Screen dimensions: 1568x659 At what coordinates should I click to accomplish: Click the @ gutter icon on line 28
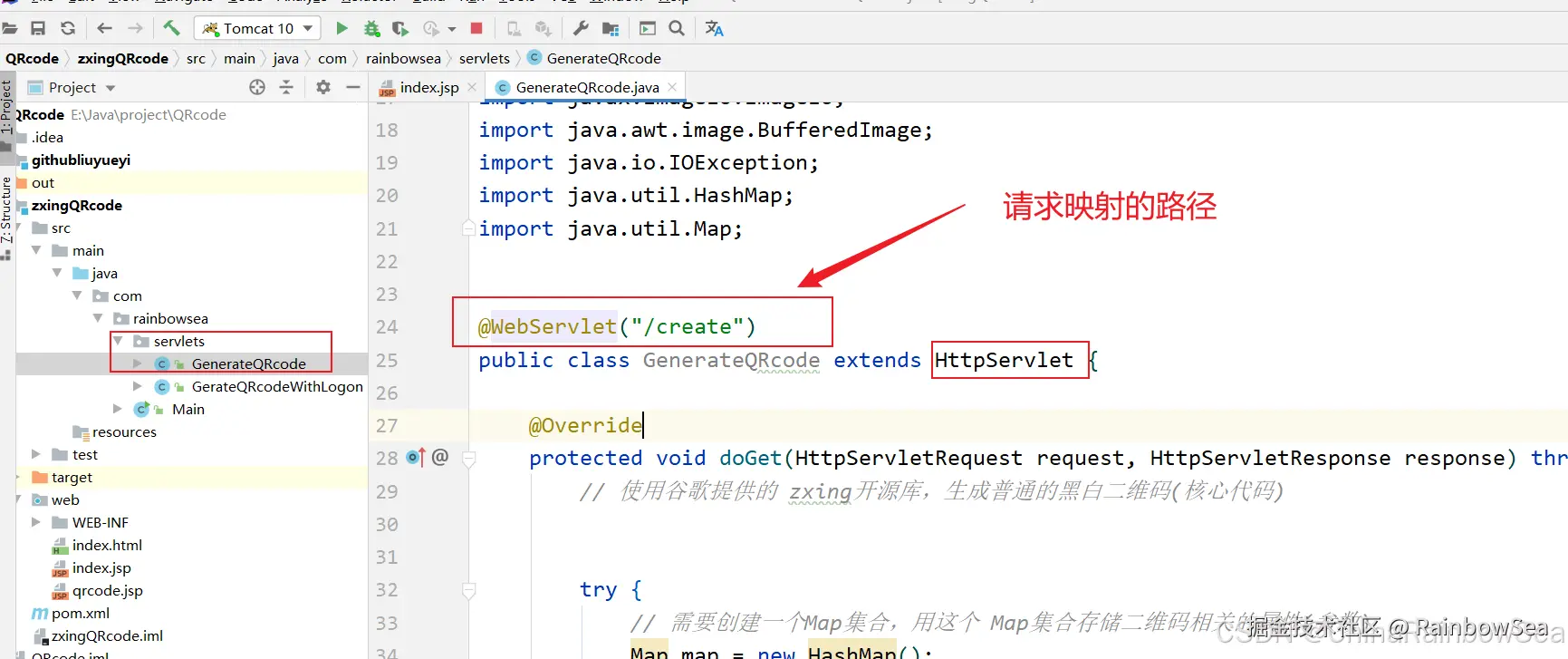(x=440, y=457)
